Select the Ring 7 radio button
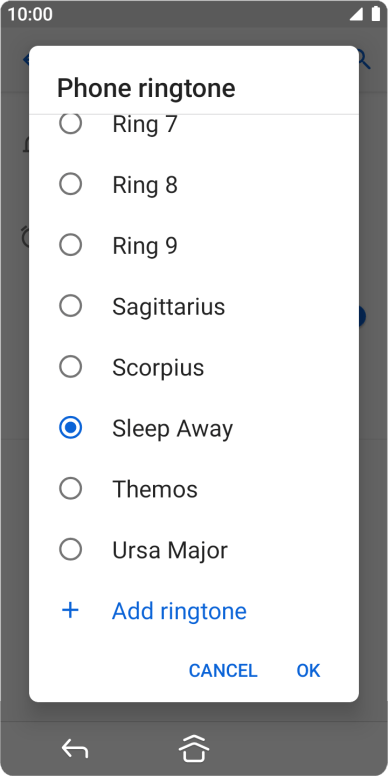 coord(70,124)
